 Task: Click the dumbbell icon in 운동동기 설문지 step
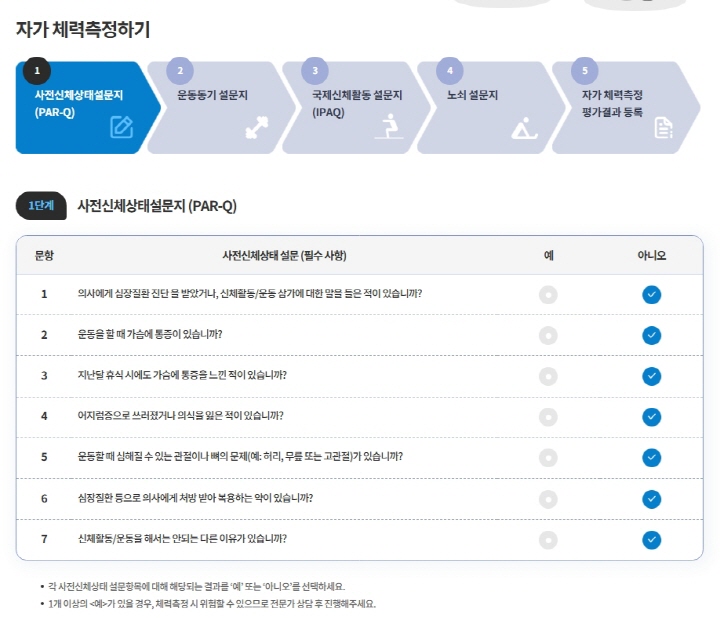(x=257, y=128)
